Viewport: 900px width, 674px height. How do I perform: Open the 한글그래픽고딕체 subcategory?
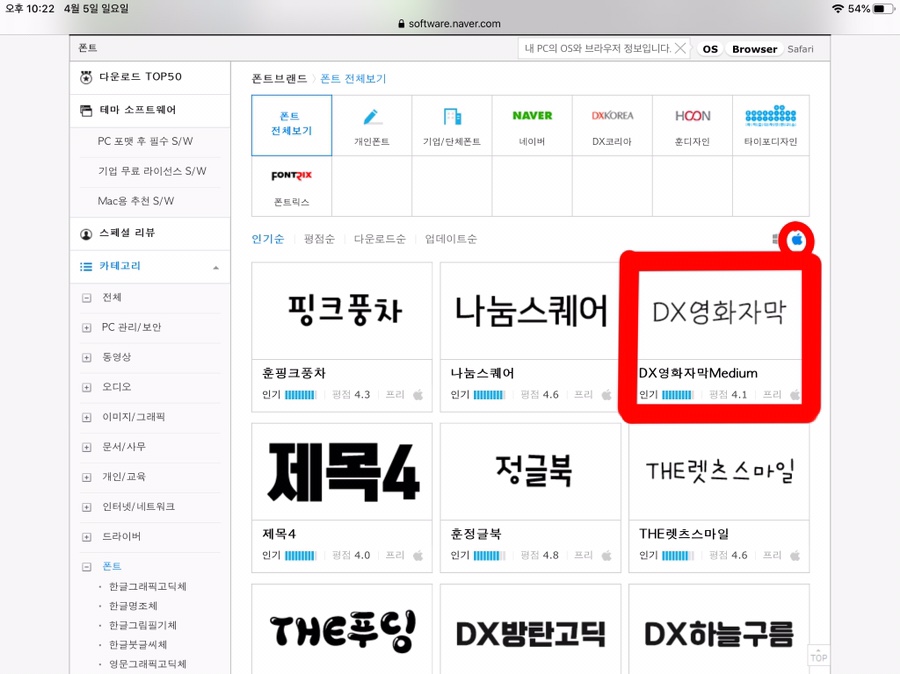pos(148,586)
